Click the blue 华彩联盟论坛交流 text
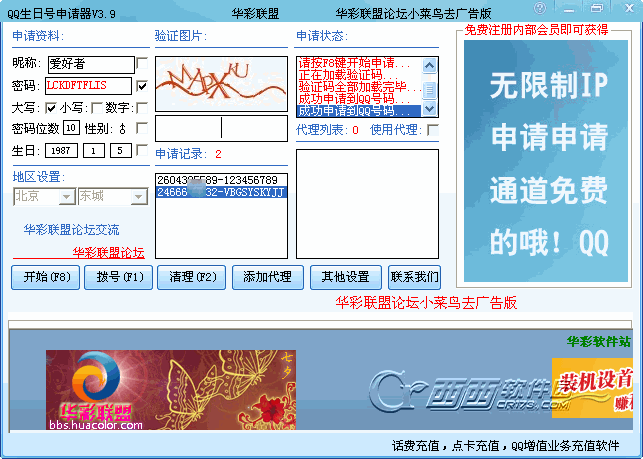This screenshot has width=643, height=459. (71, 230)
